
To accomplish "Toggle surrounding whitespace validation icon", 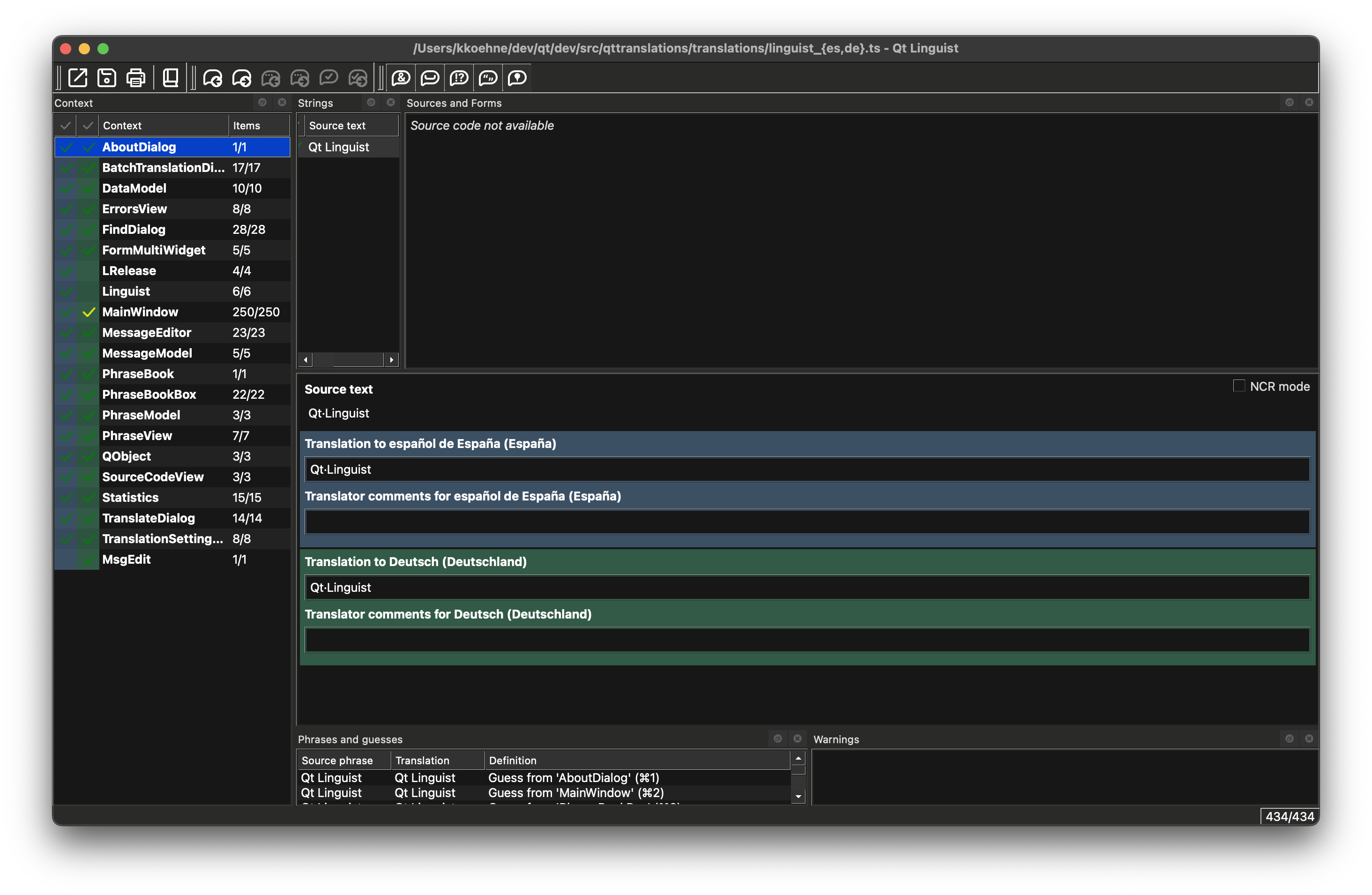I will [x=430, y=78].
